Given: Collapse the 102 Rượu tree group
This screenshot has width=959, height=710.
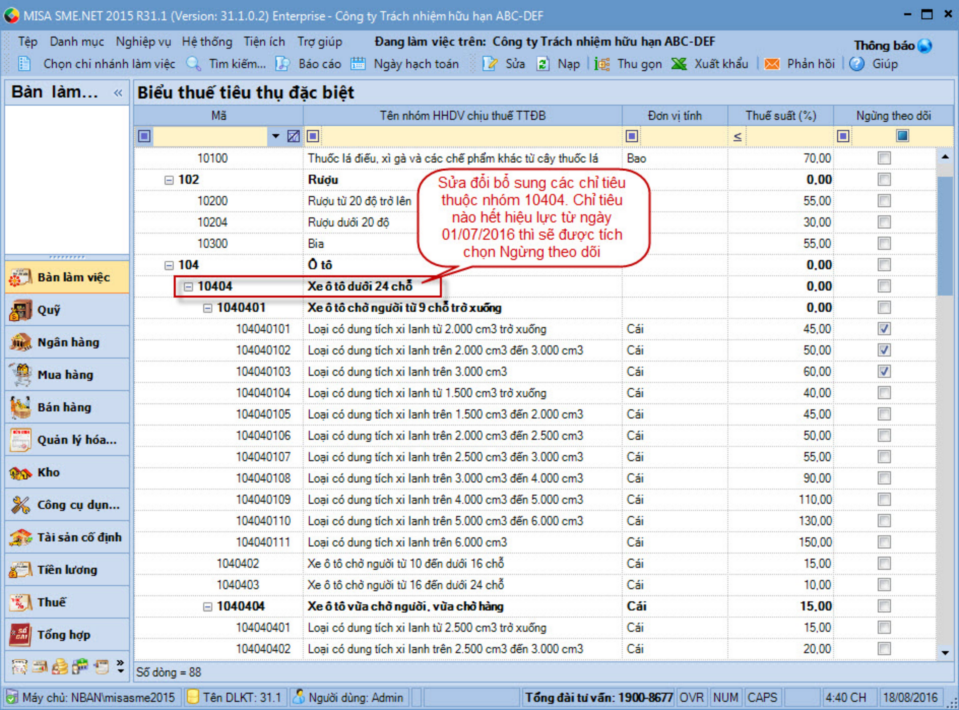Looking at the screenshot, I should click(x=169, y=180).
